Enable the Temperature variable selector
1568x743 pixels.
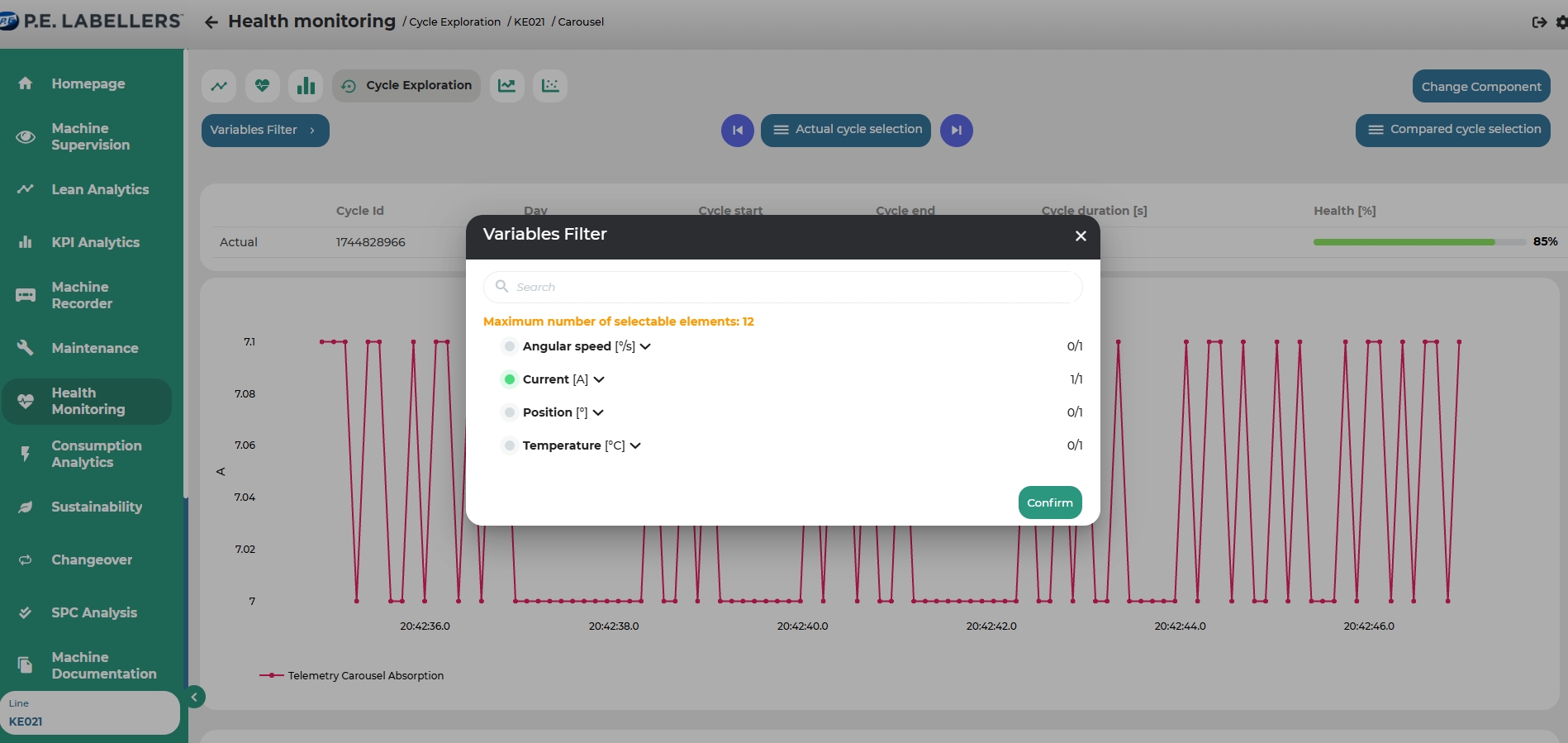[510, 445]
